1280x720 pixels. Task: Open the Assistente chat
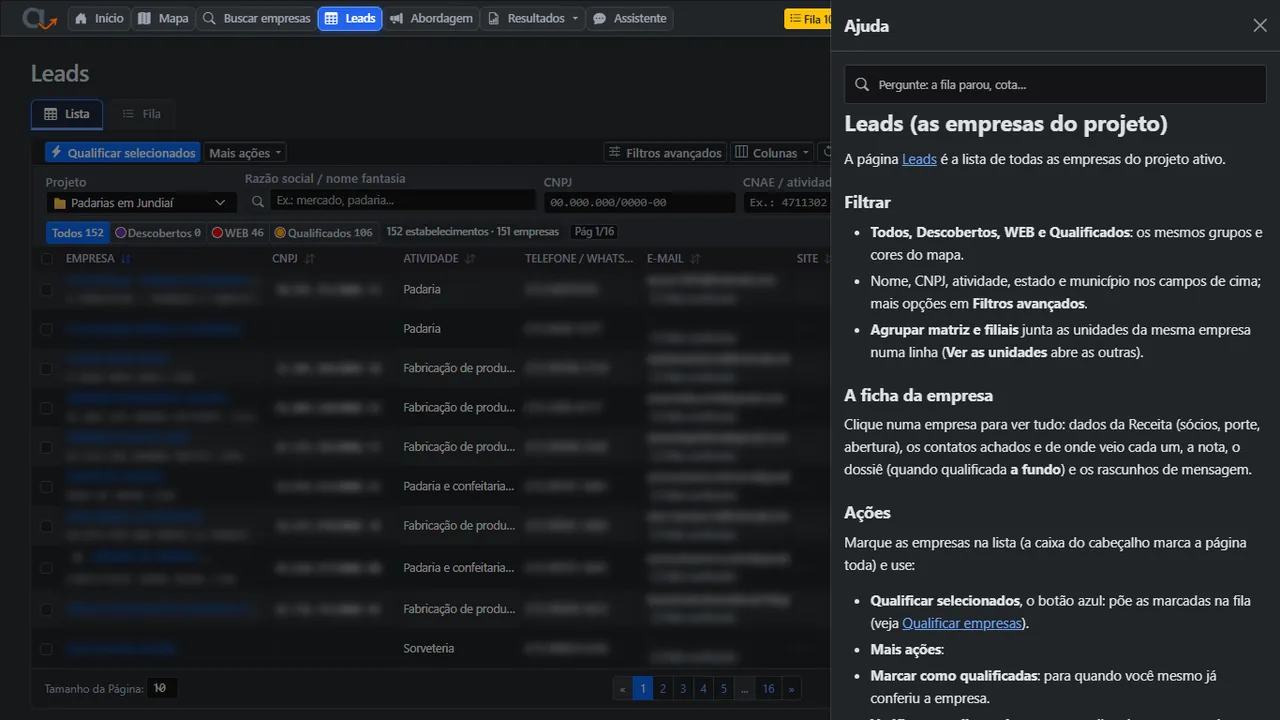[629, 18]
